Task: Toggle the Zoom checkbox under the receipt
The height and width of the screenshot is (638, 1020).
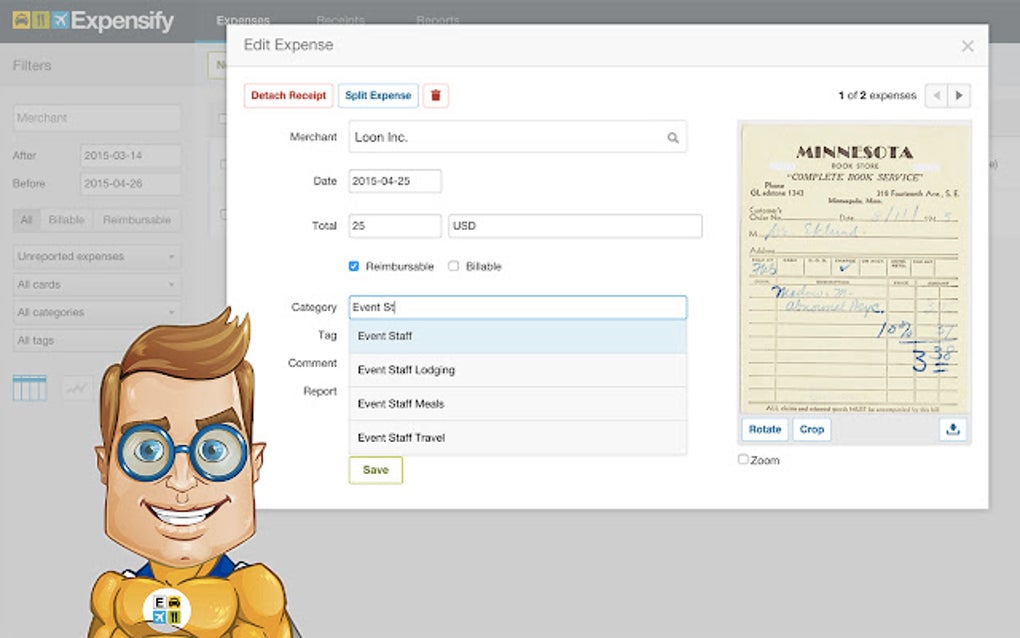Action: coord(742,459)
